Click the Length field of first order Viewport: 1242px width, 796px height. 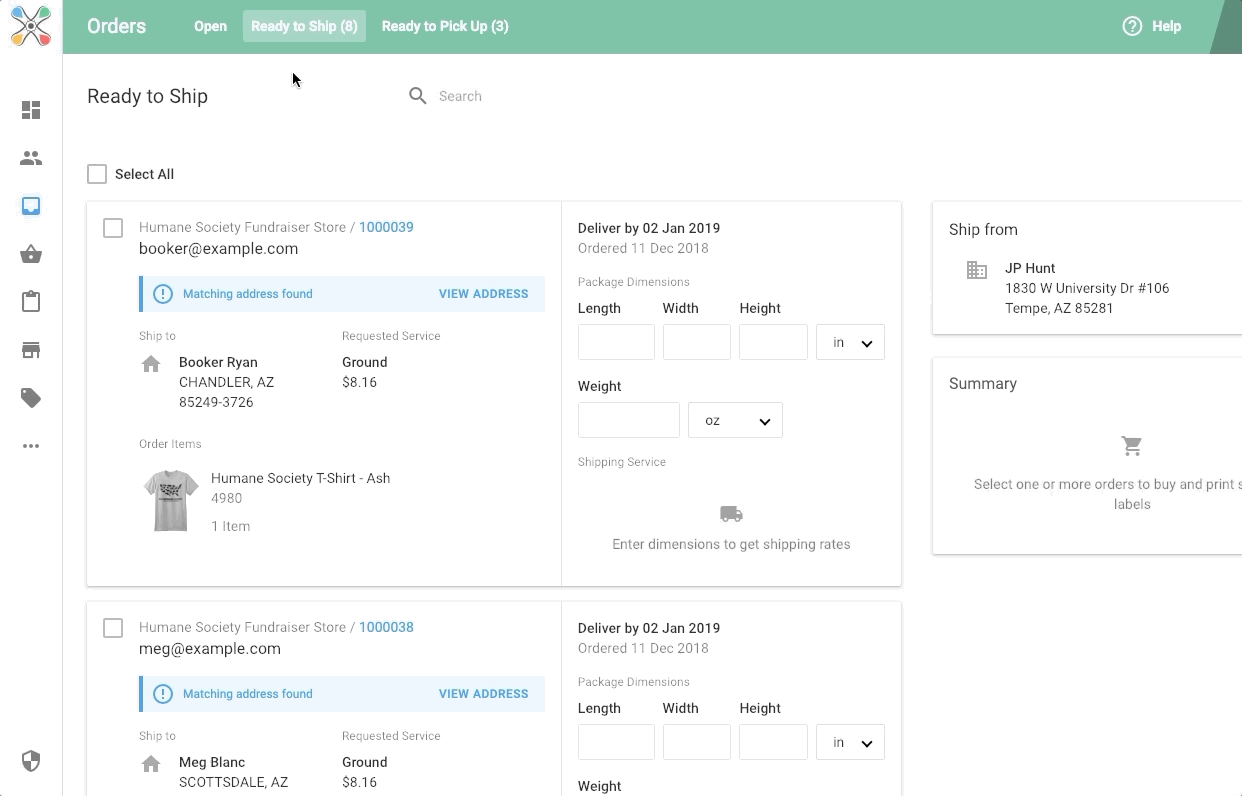tap(616, 343)
